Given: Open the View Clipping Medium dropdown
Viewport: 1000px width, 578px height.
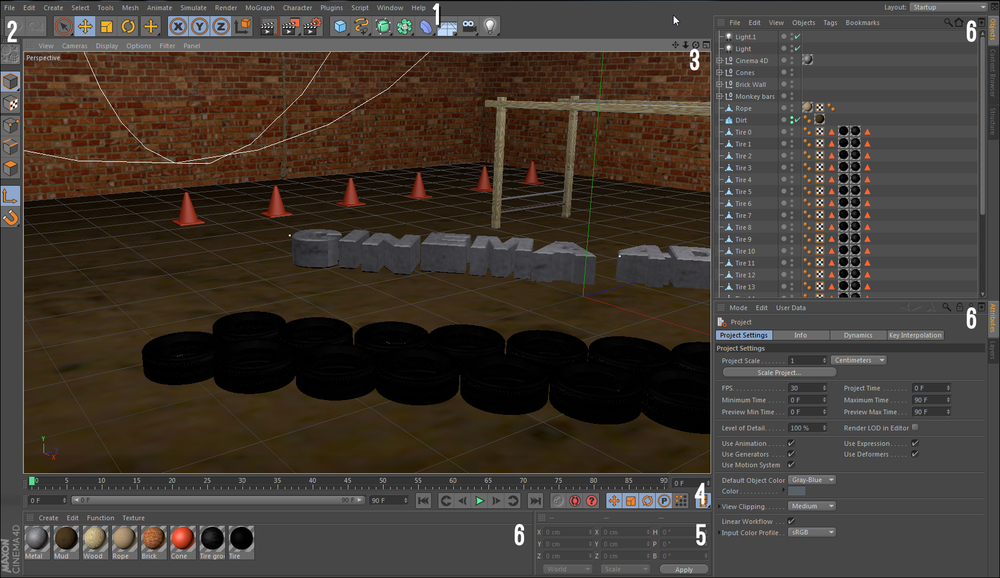Looking at the screenshot, I should tap(812, 506).
